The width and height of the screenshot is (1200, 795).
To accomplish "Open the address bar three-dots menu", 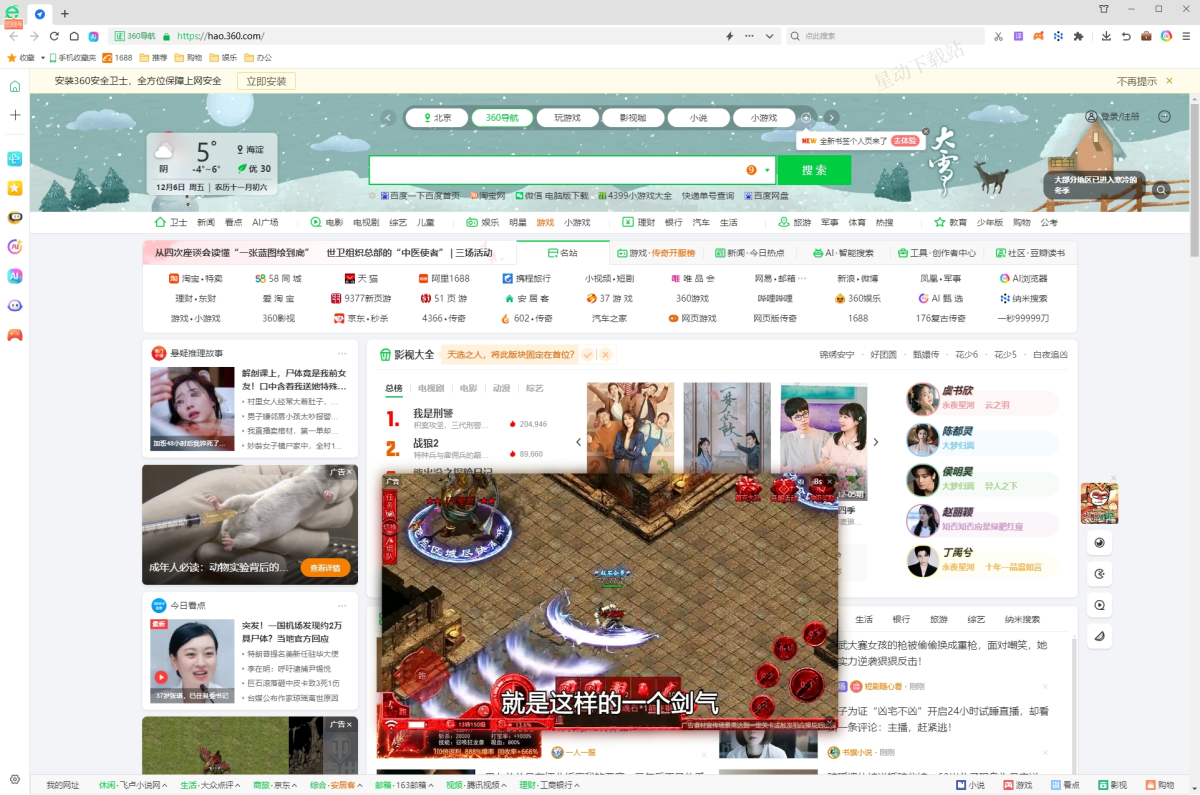I will pyautogui.click(x=749, y=36).
